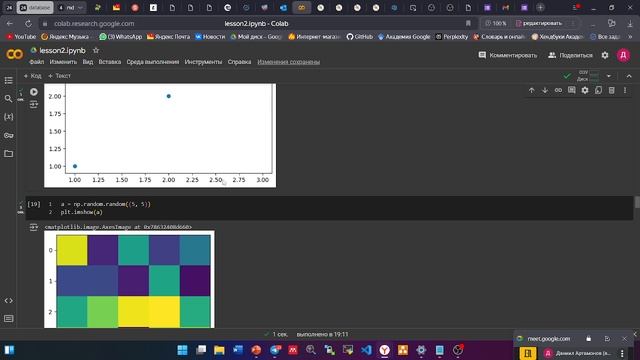Show more bookmarks chevron
640x360 pixels.
pos(630,37)
